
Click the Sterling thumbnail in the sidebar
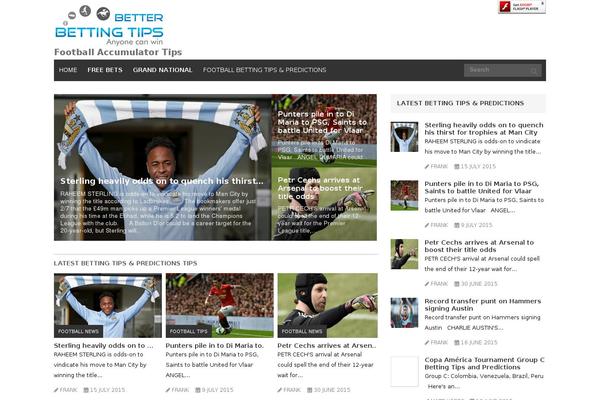click(404, 137)
